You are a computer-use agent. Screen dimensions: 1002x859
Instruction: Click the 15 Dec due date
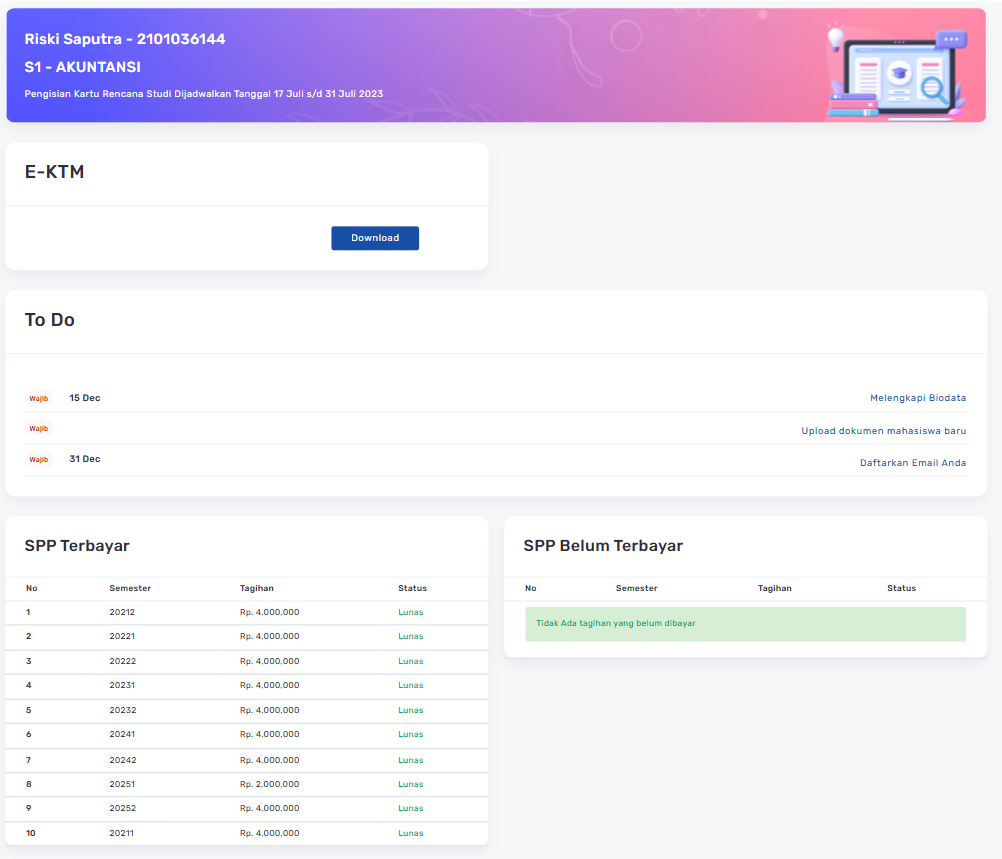pos(84,398)
